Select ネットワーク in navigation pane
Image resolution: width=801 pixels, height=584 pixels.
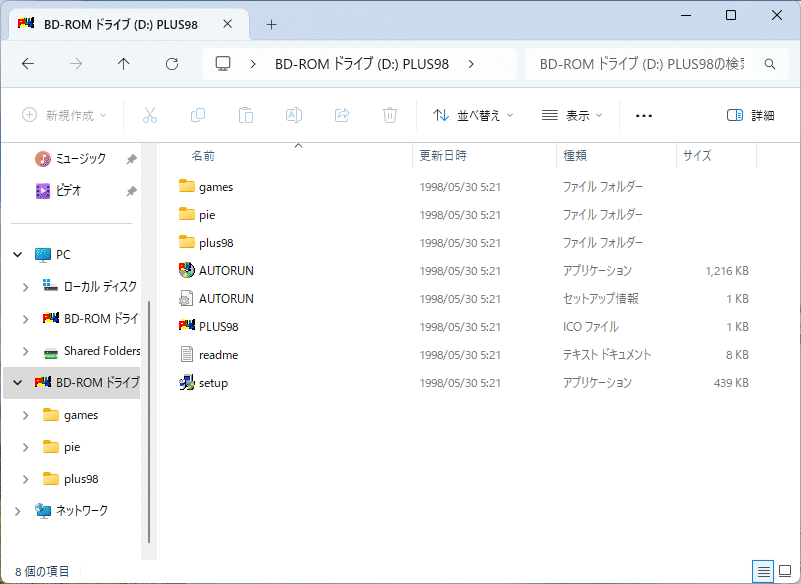click(82, 511)
